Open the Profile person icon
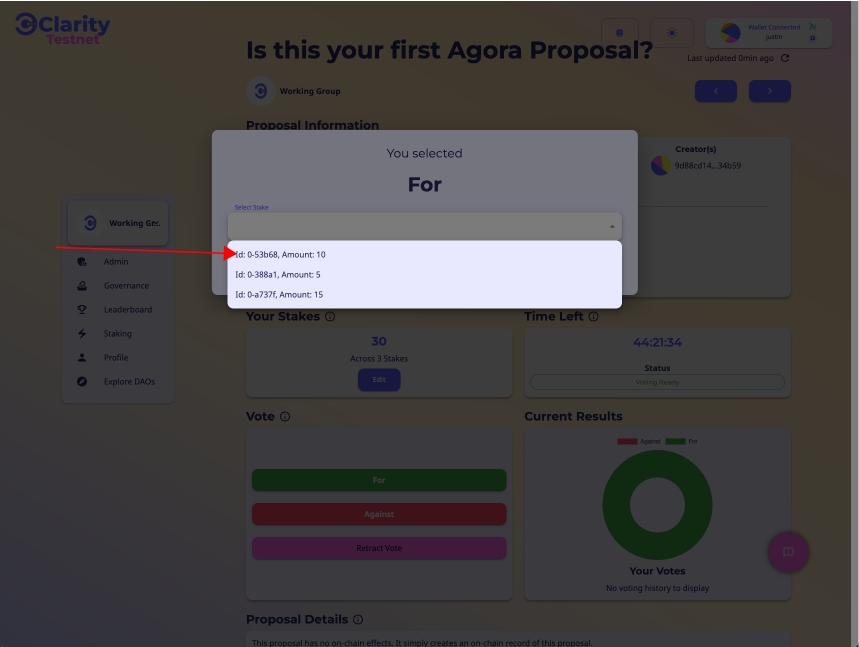This screenshot has width=859, height=647. click(x=83, y=358)
